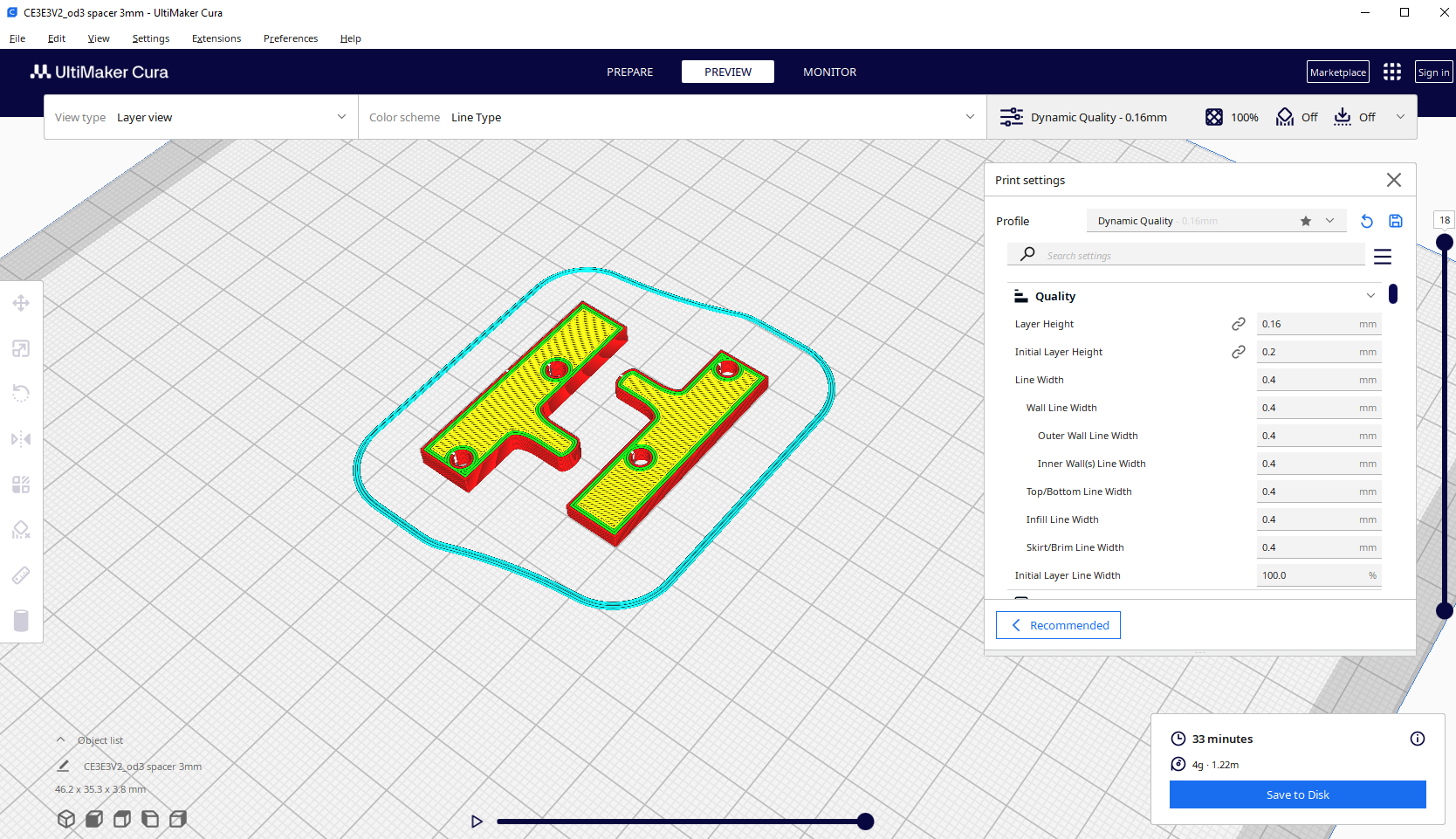Open the Per Model Settings tool
This screenshot has width=1456, height=839.
coord(21,485)
